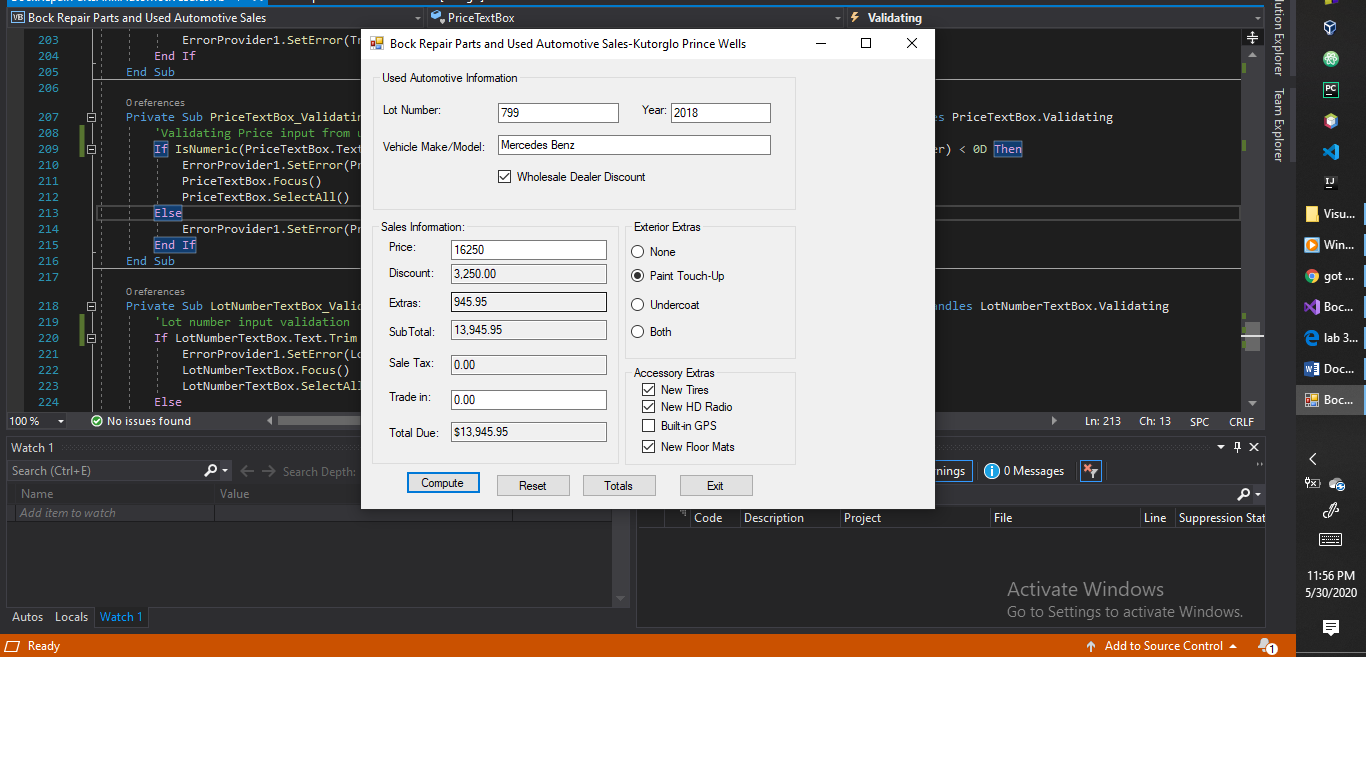Open the Solution Explorer side tab

(1278, 38)
